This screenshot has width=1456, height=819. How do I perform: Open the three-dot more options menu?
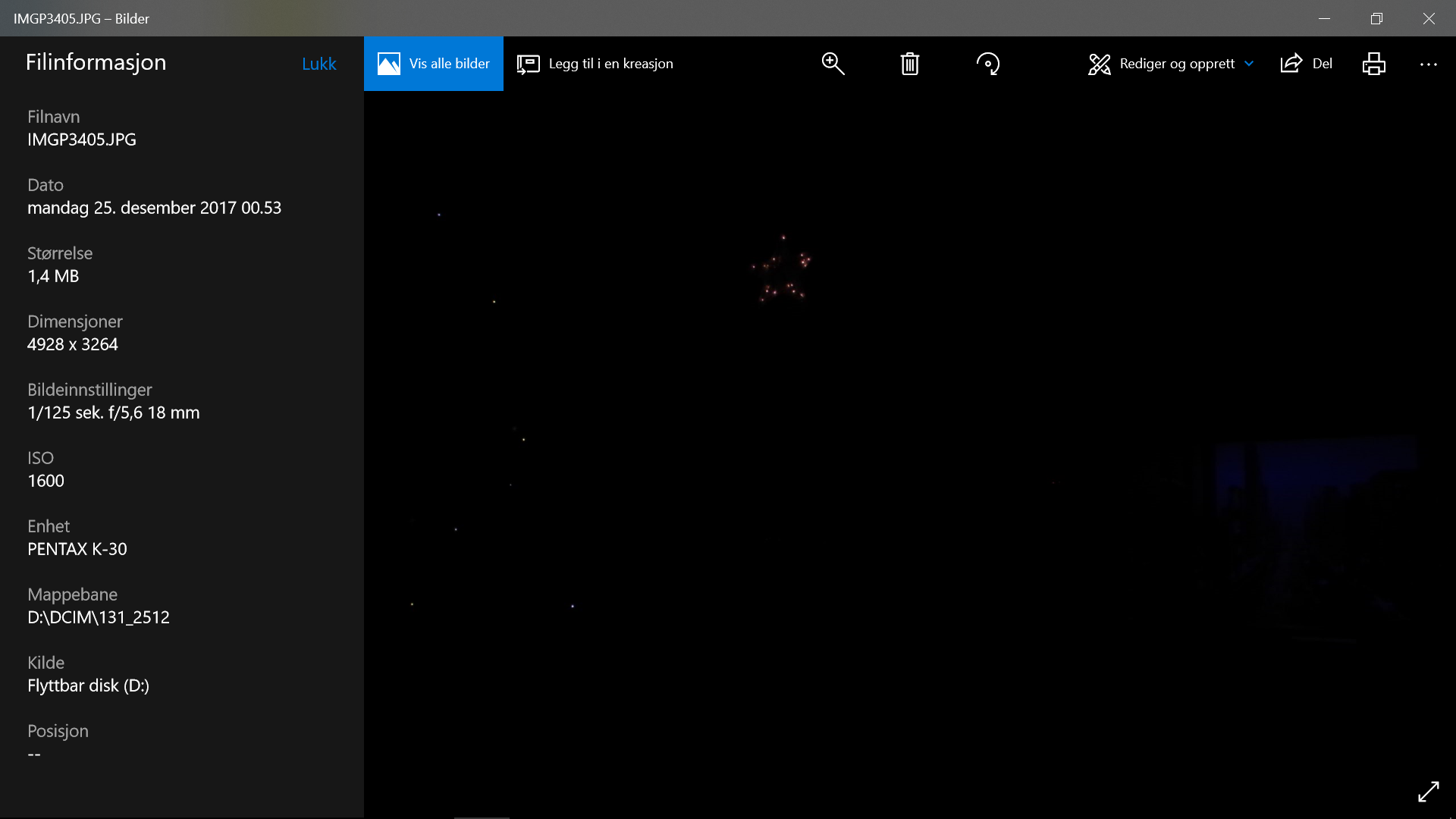tap(1429, 64)
